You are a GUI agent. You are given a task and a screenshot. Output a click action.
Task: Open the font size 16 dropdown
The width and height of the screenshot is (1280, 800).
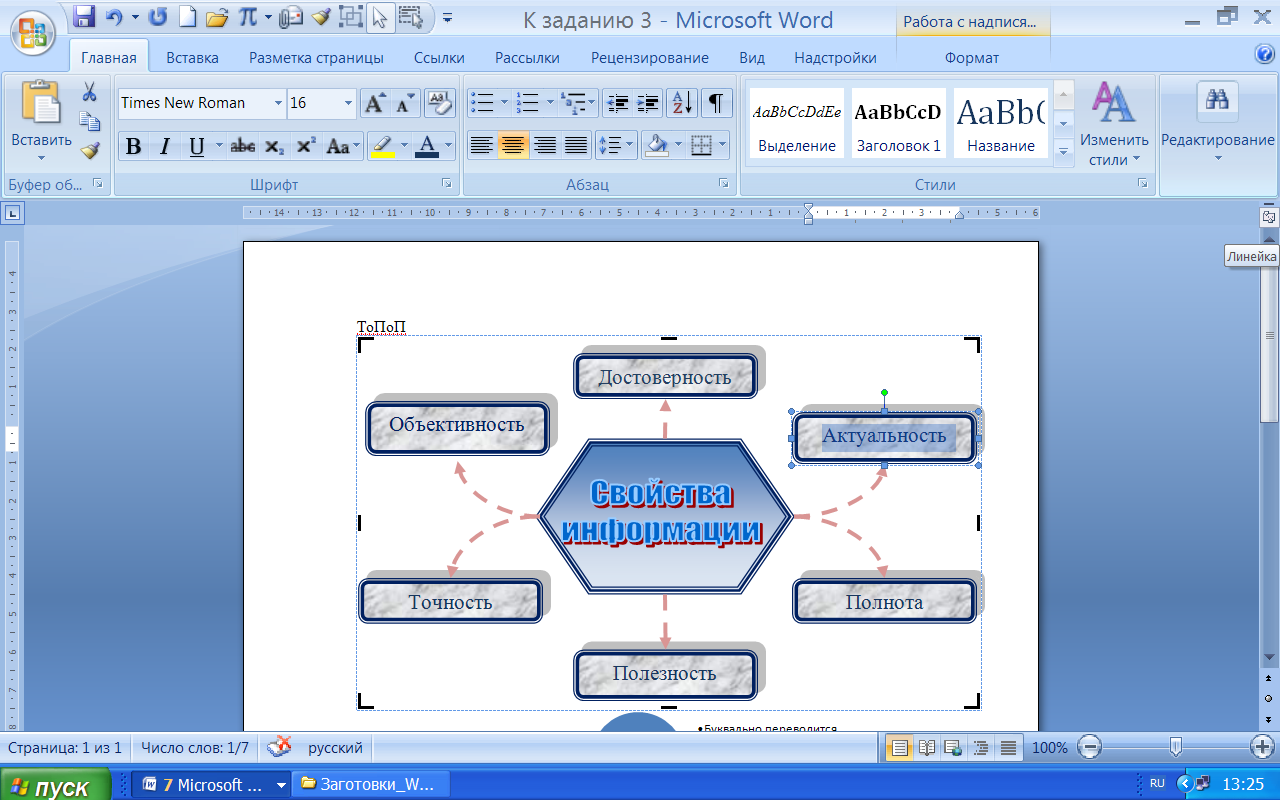click(348, 103)
